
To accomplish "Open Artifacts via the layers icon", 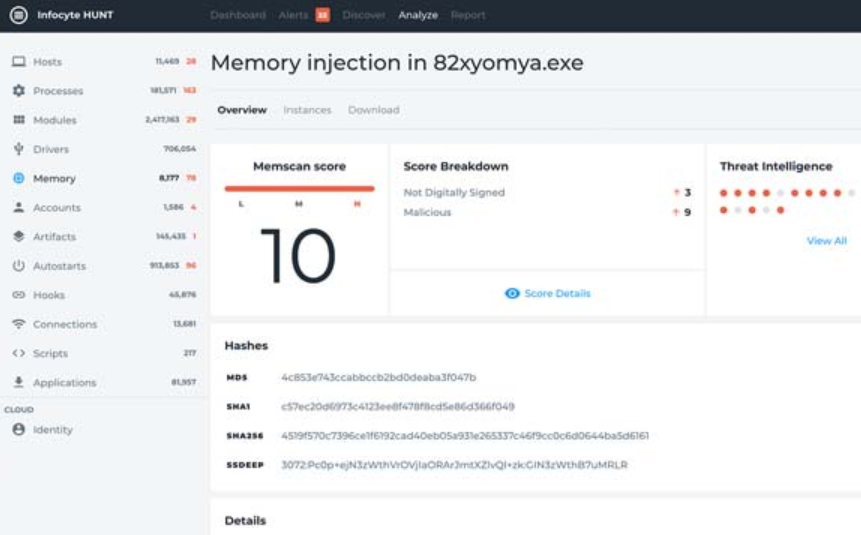I will point(18,237).
